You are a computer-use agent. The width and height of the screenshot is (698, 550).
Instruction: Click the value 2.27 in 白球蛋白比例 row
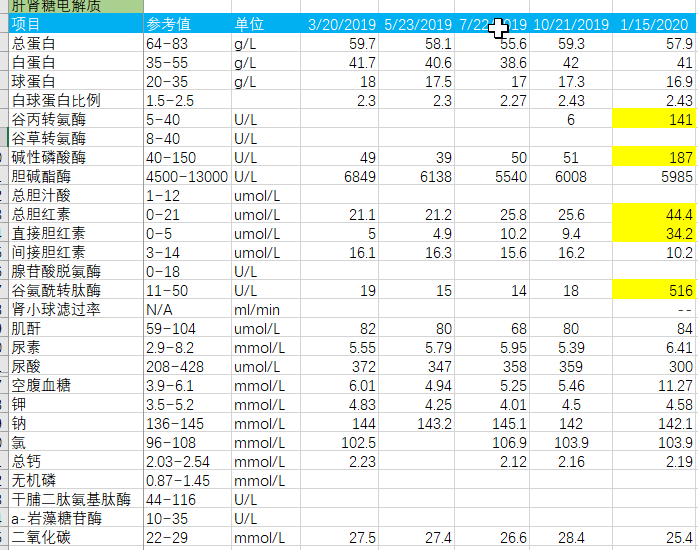513,101
